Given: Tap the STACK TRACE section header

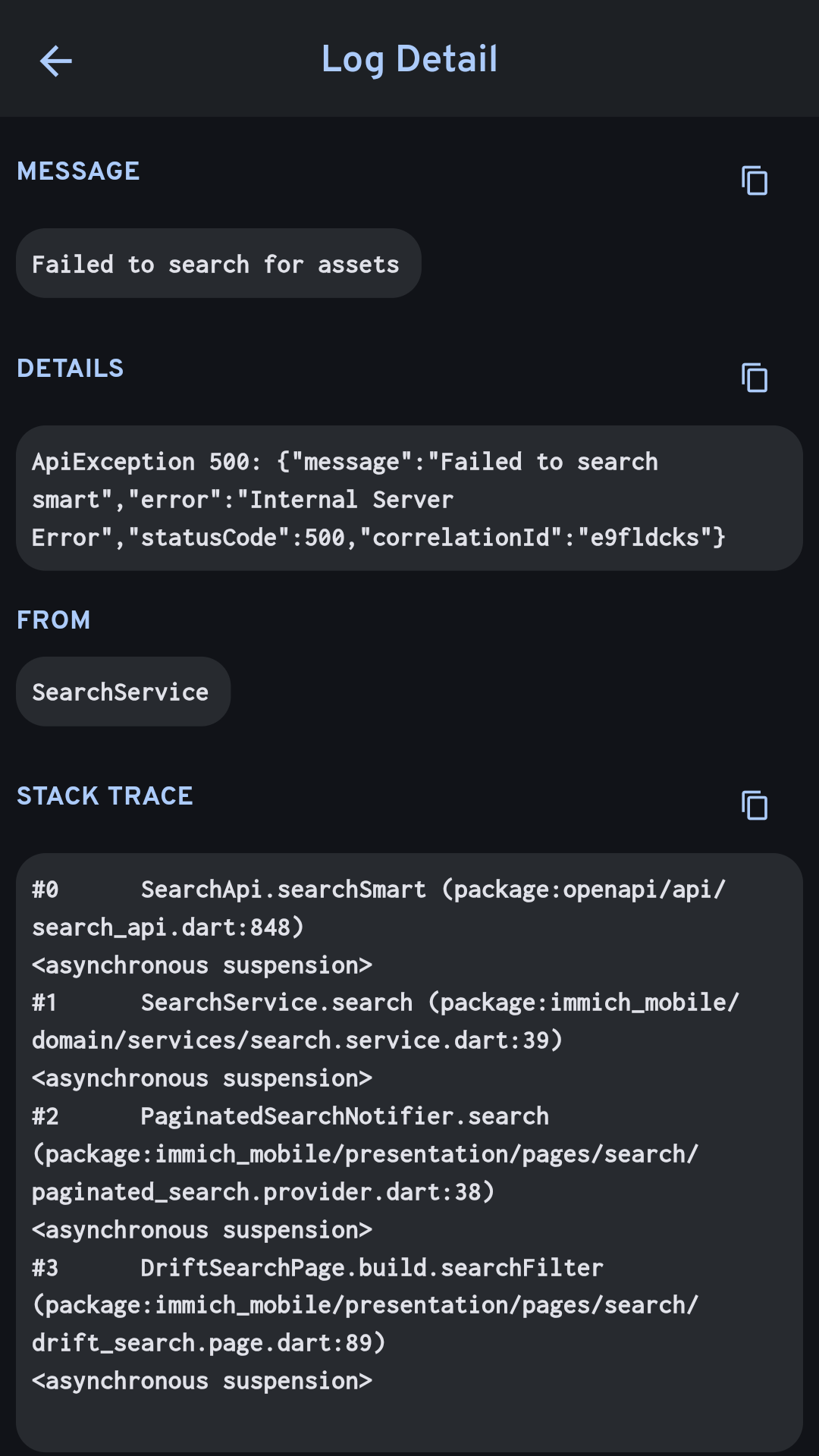Looking at the screenshot, I should [105, 796].
